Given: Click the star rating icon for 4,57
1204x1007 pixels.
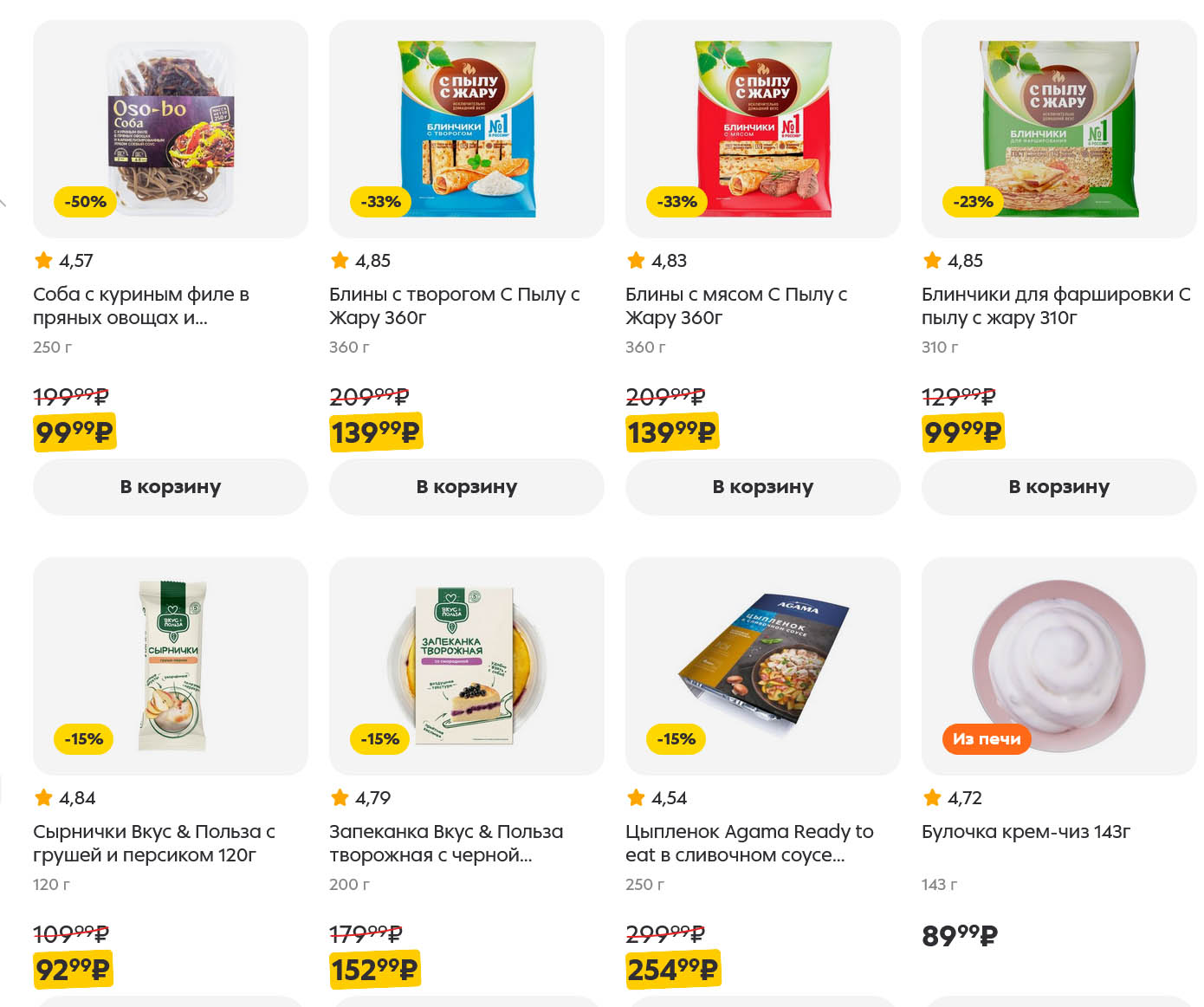Looking at the screenshot, I should (43, 260).
